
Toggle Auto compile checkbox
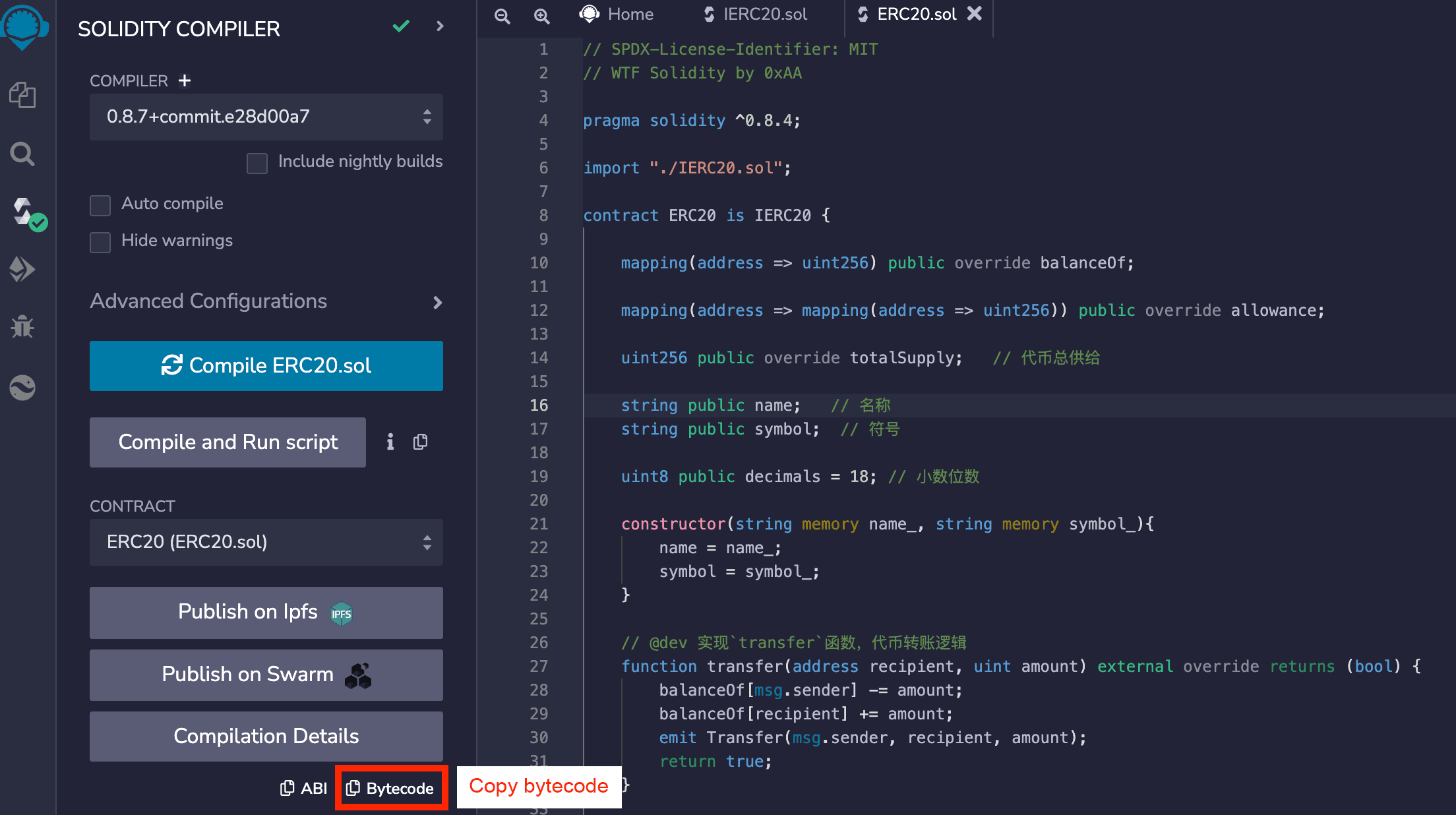tap(100, 204)
